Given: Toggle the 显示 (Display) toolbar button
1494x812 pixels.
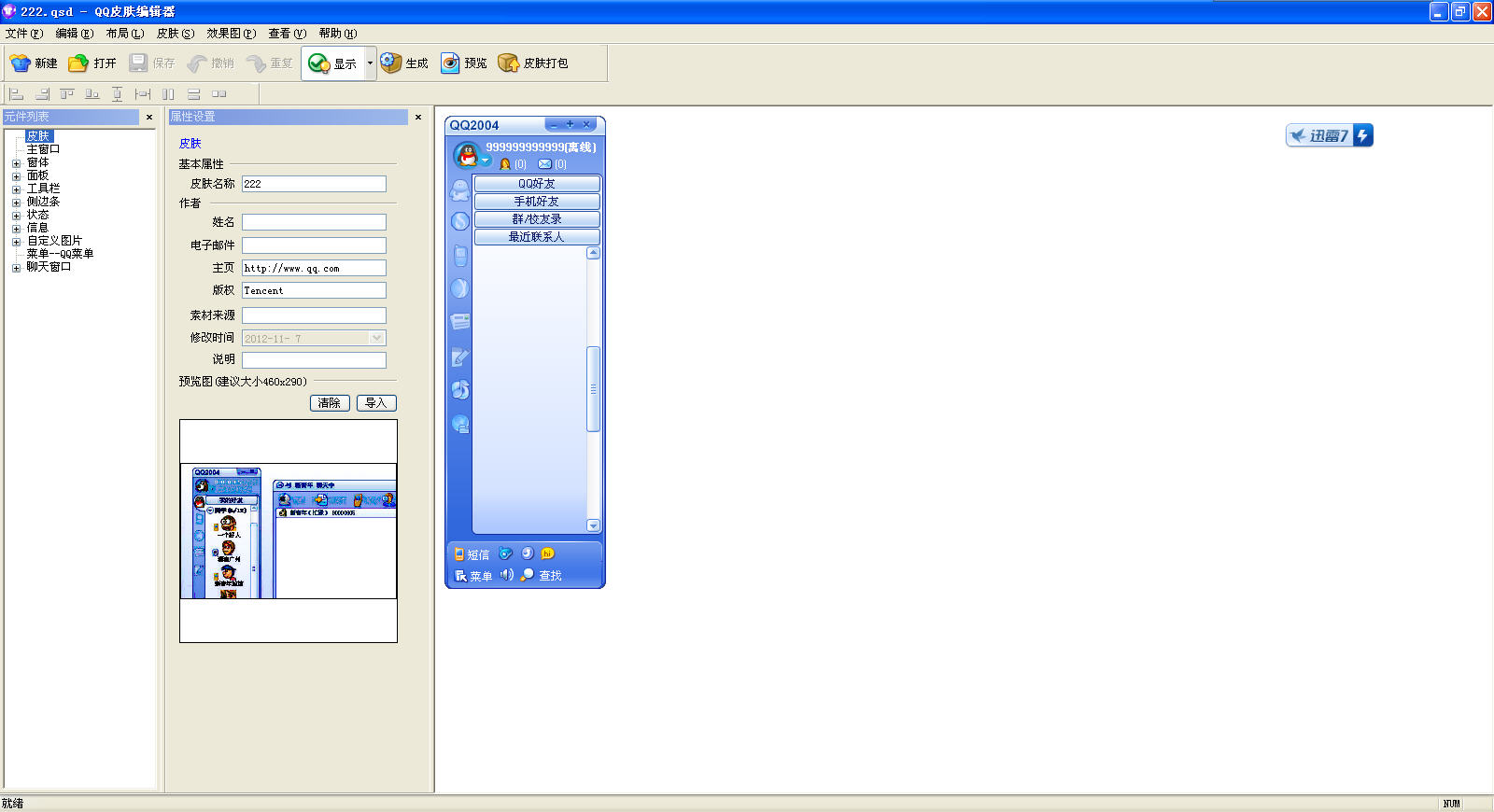Looking at the screenshot, I should tap(332, 63).
